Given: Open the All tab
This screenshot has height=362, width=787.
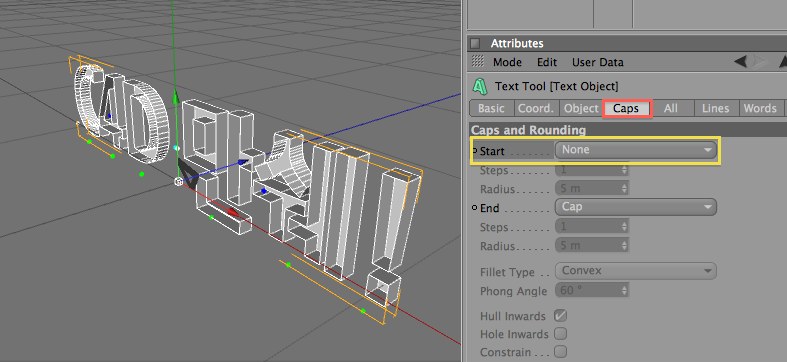Looking at the screenshot, I should click(671, 108).
